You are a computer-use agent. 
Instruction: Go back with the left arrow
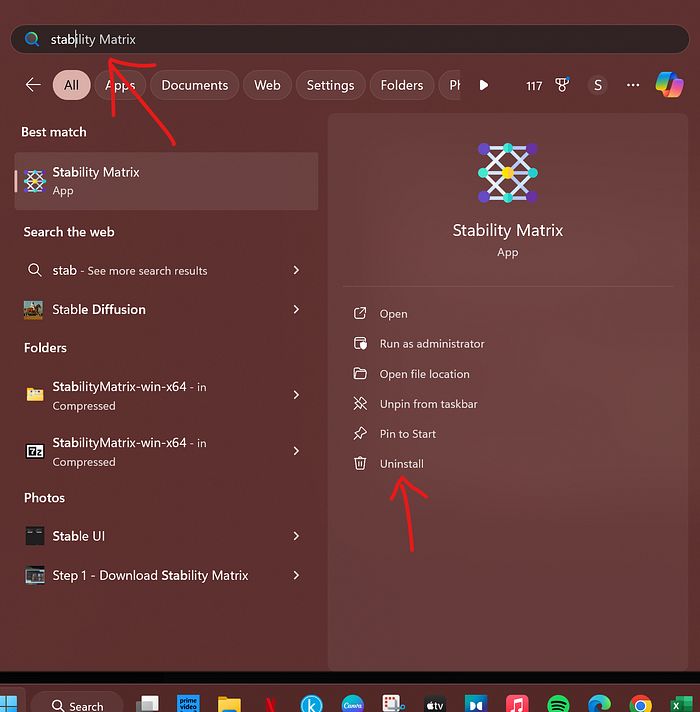tap(33, 85)
